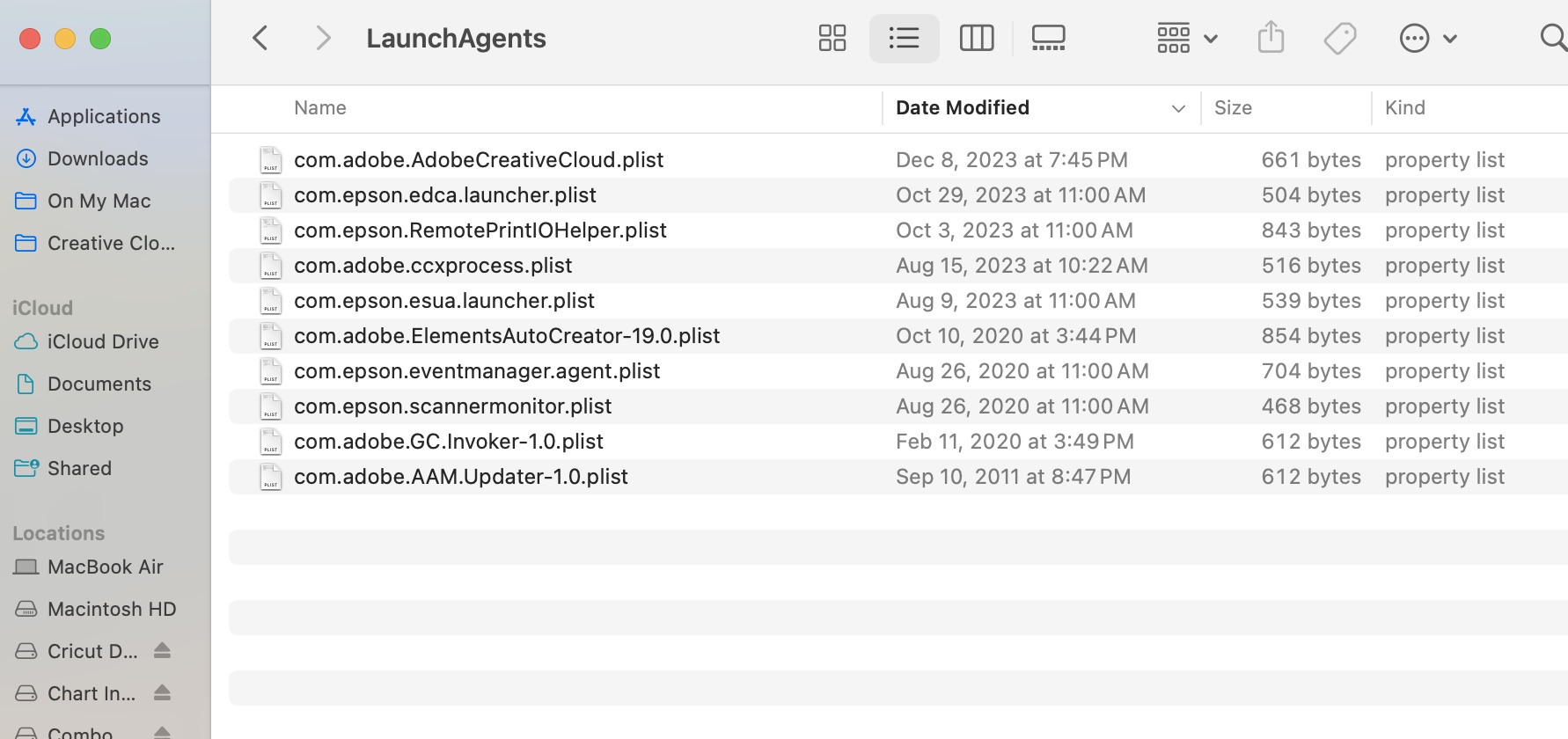Image resolution: width=1568 pixels, height=739 pixels.
Task: Eject the Chart In... volume
Action: coord(162,693)
